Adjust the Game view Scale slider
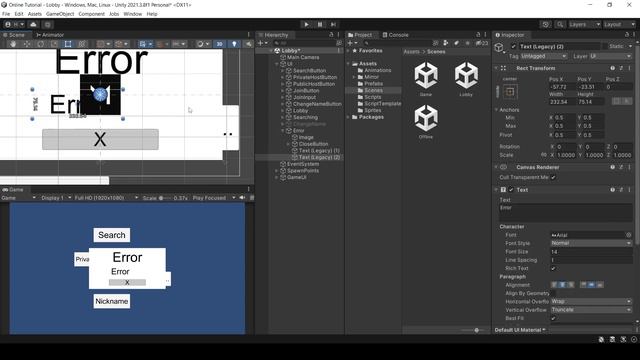 [x=165, y=198]
